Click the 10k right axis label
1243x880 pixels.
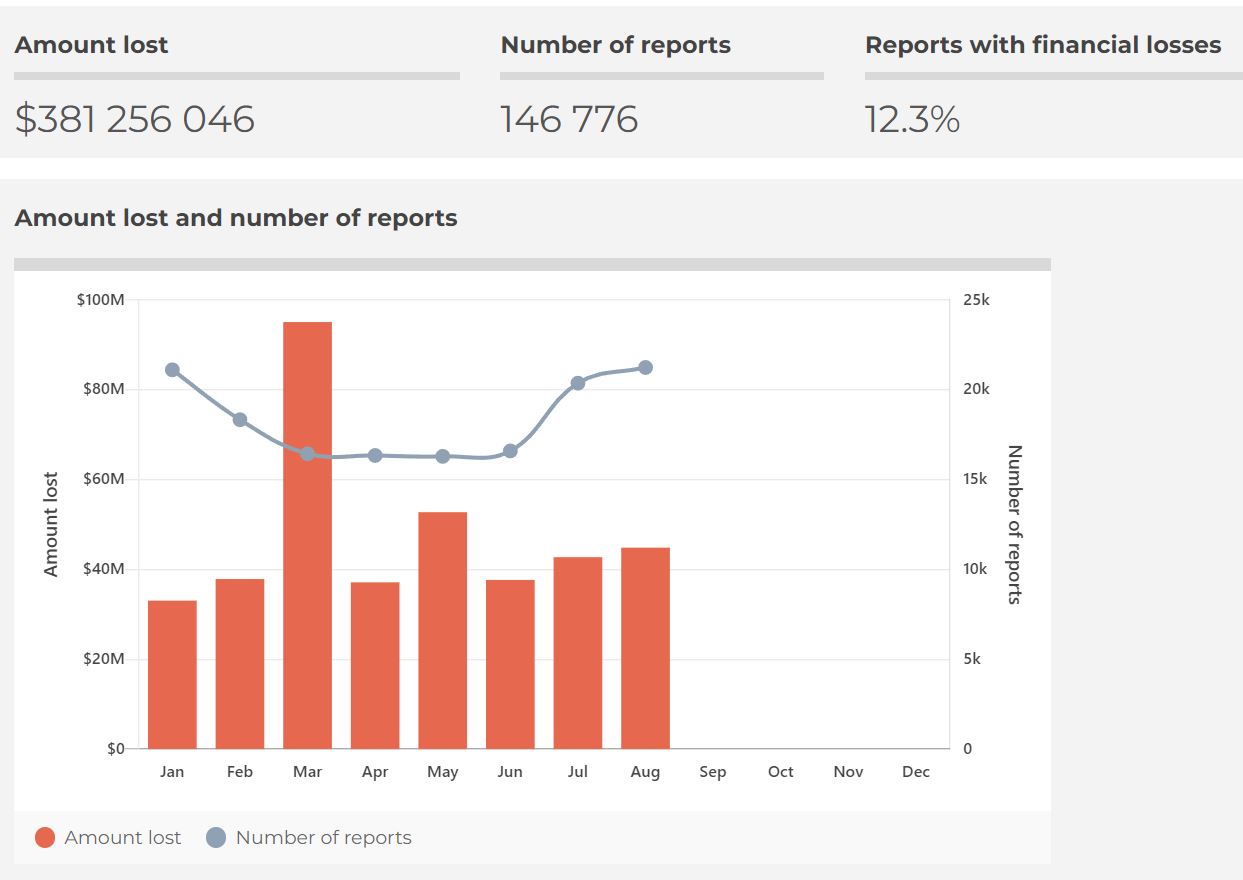[x=975, y=569]
